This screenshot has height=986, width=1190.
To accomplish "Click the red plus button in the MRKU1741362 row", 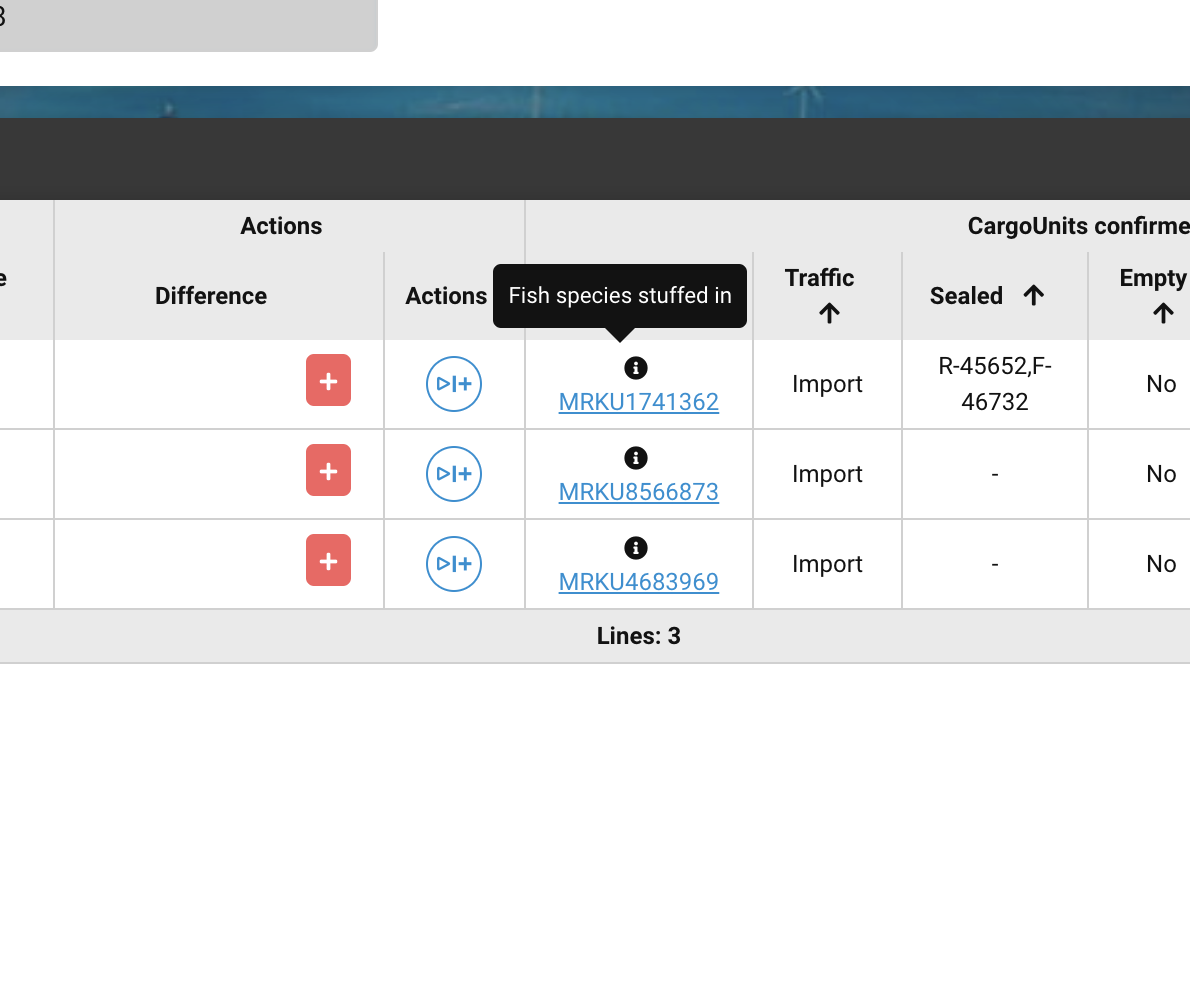I will point(328,380).
